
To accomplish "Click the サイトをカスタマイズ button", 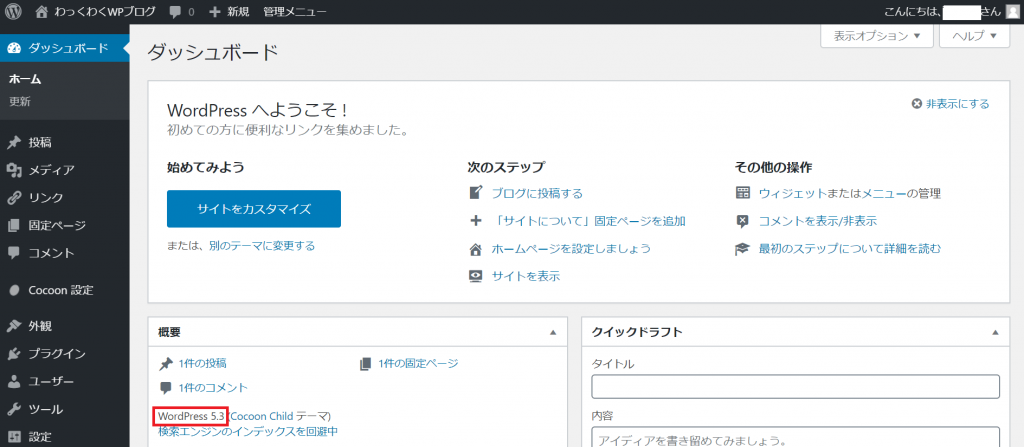I will pyautogui.click(x=254, y=209).
